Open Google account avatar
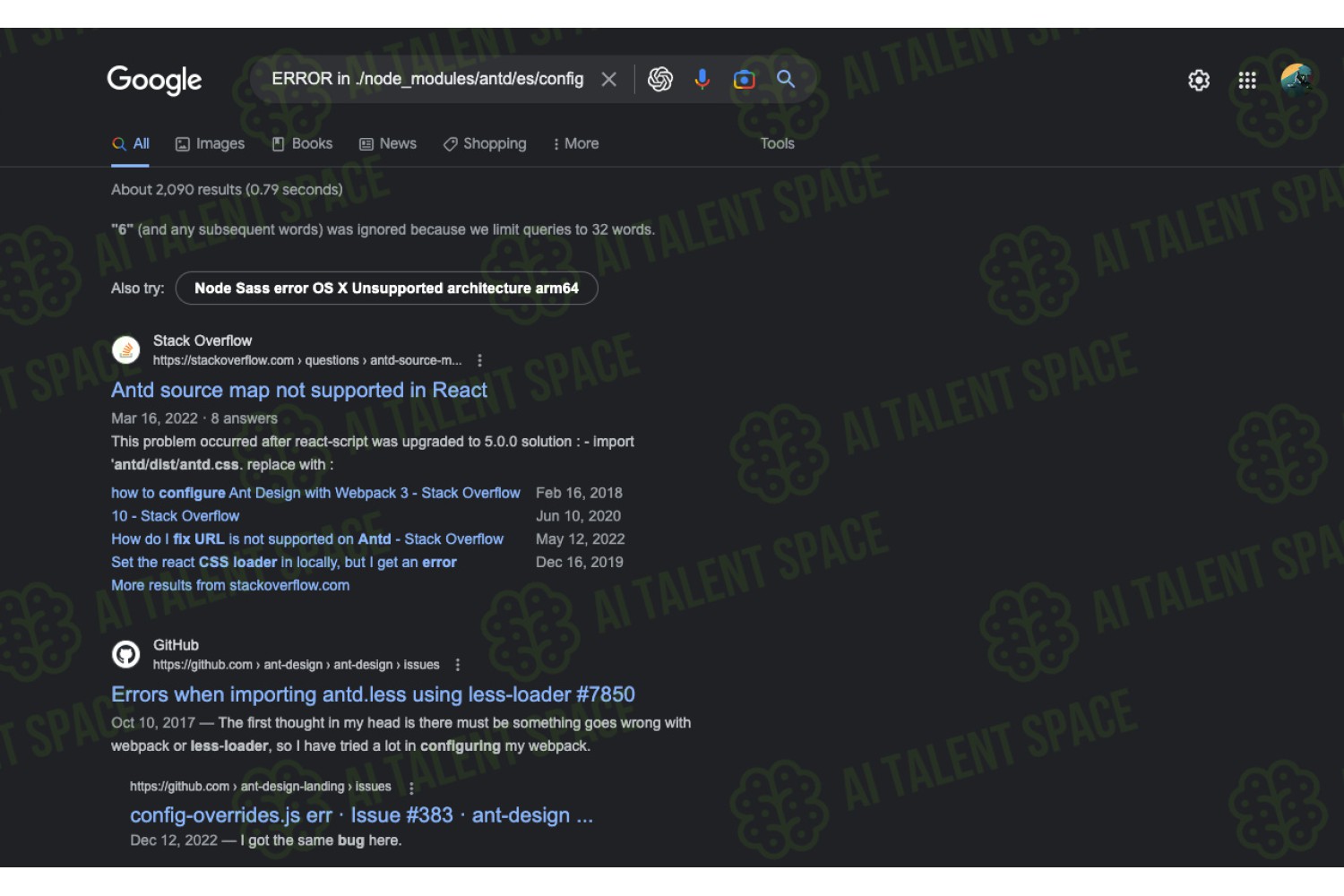1344x896 pixels. tap(1297, 80)
